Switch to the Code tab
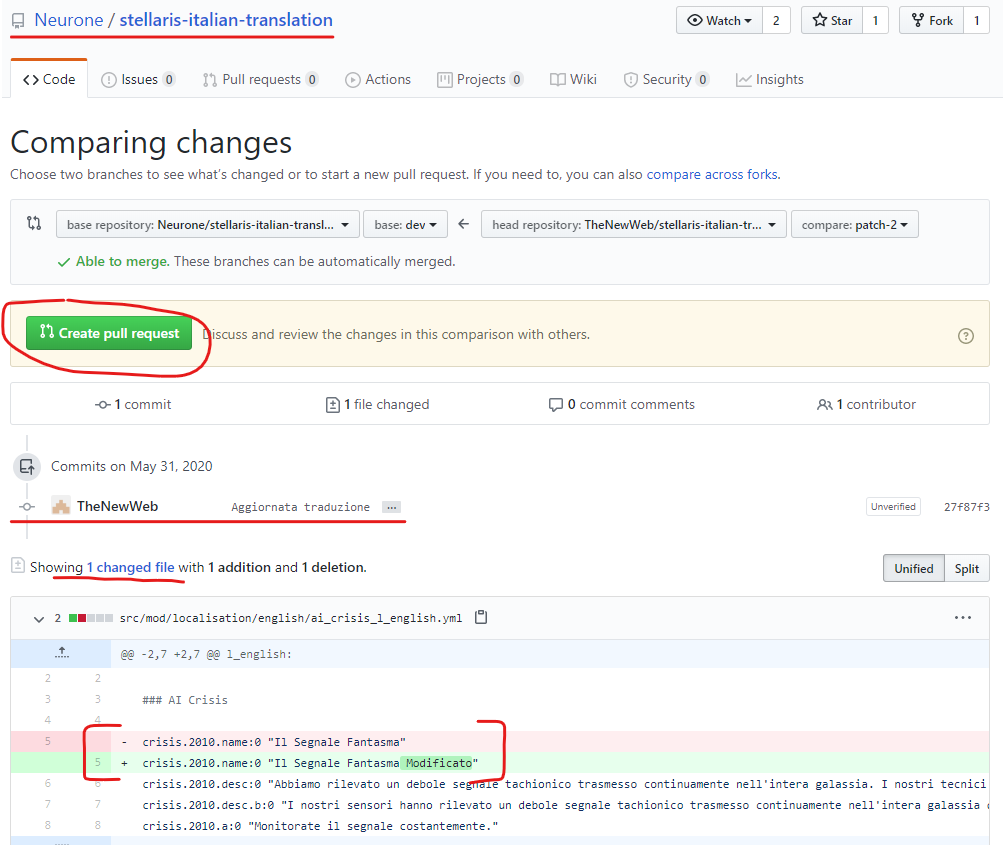Image resolution: width=1003 pixels, height=845 pixels. 49,79
